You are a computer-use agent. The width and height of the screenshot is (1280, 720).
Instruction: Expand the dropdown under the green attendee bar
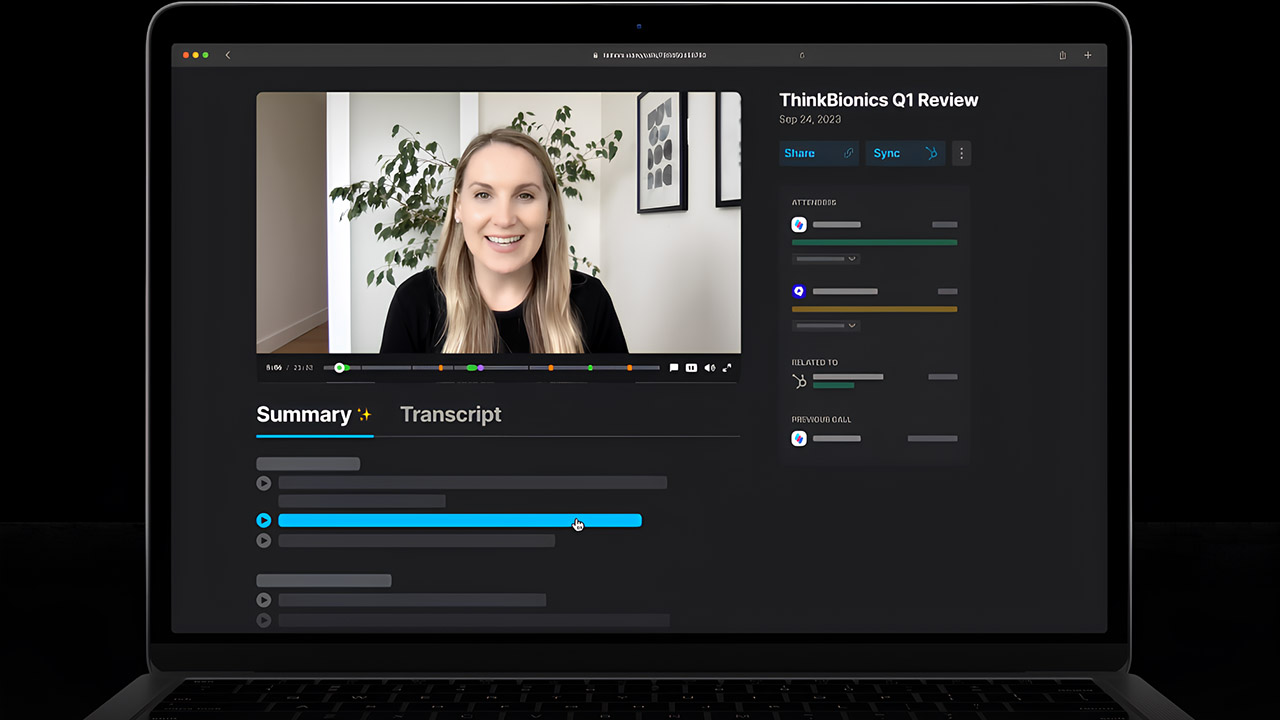pyautogui.click(x=826, y=259)
